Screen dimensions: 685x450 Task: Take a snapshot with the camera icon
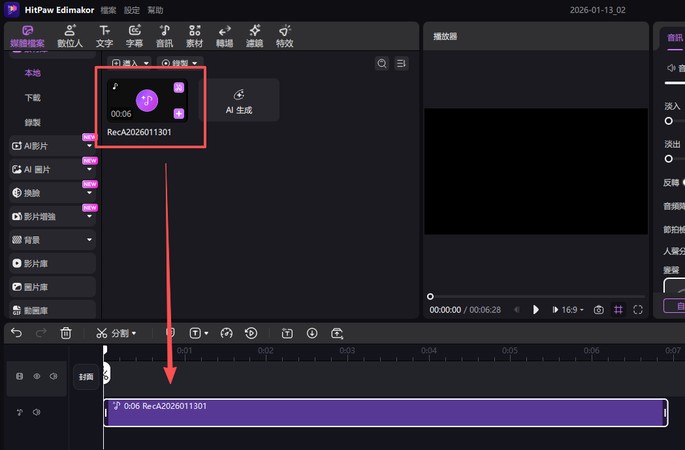598,310
